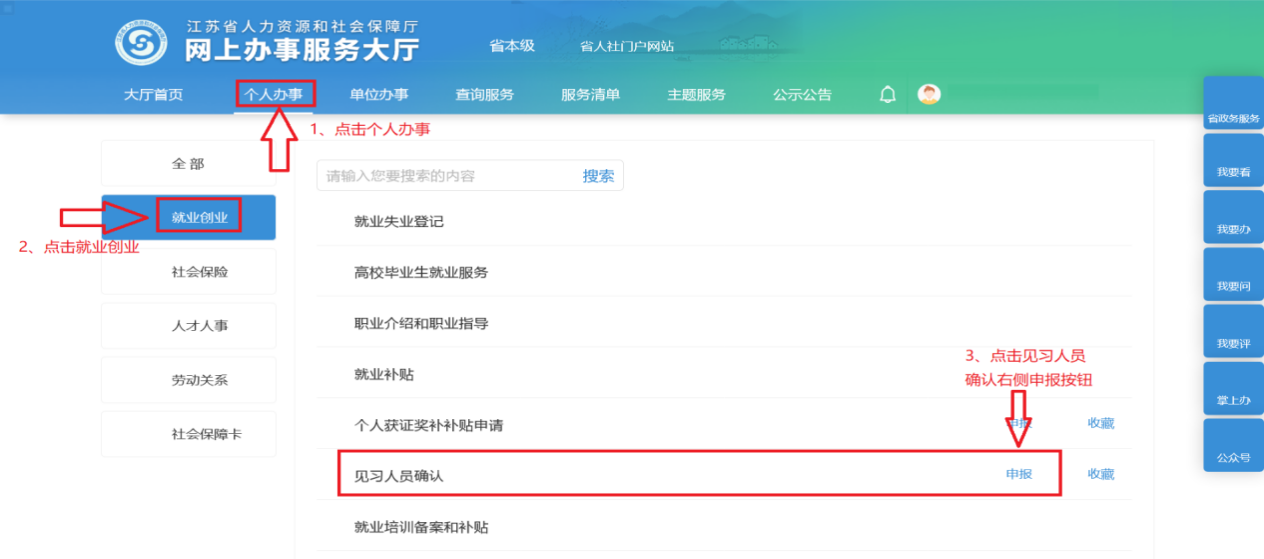Expand the 高校毕业生就业服务 service row

[x=421, y=272]
